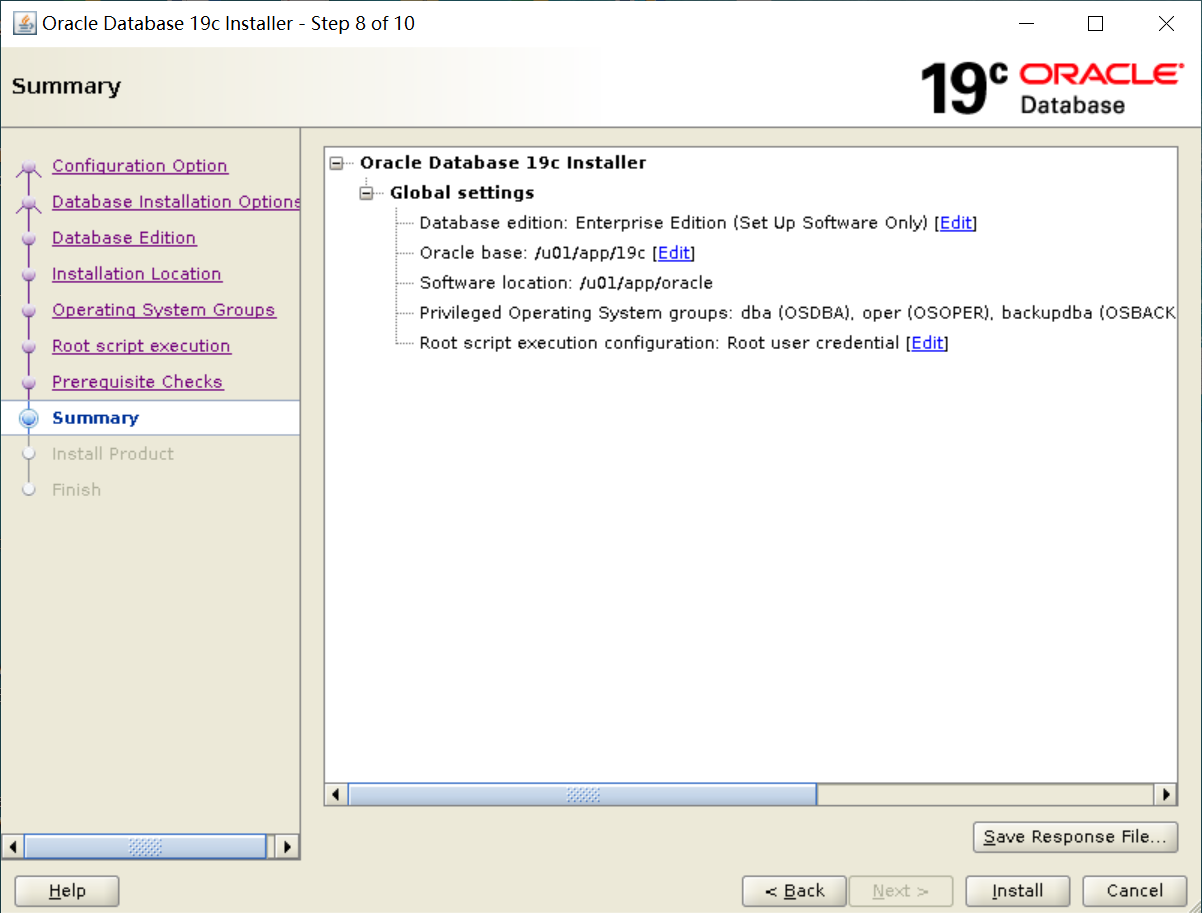The height and width of the screenshot is (913, 1202).
Task: Click summary pane scrollbar left arrow
Action: point(336,794)
